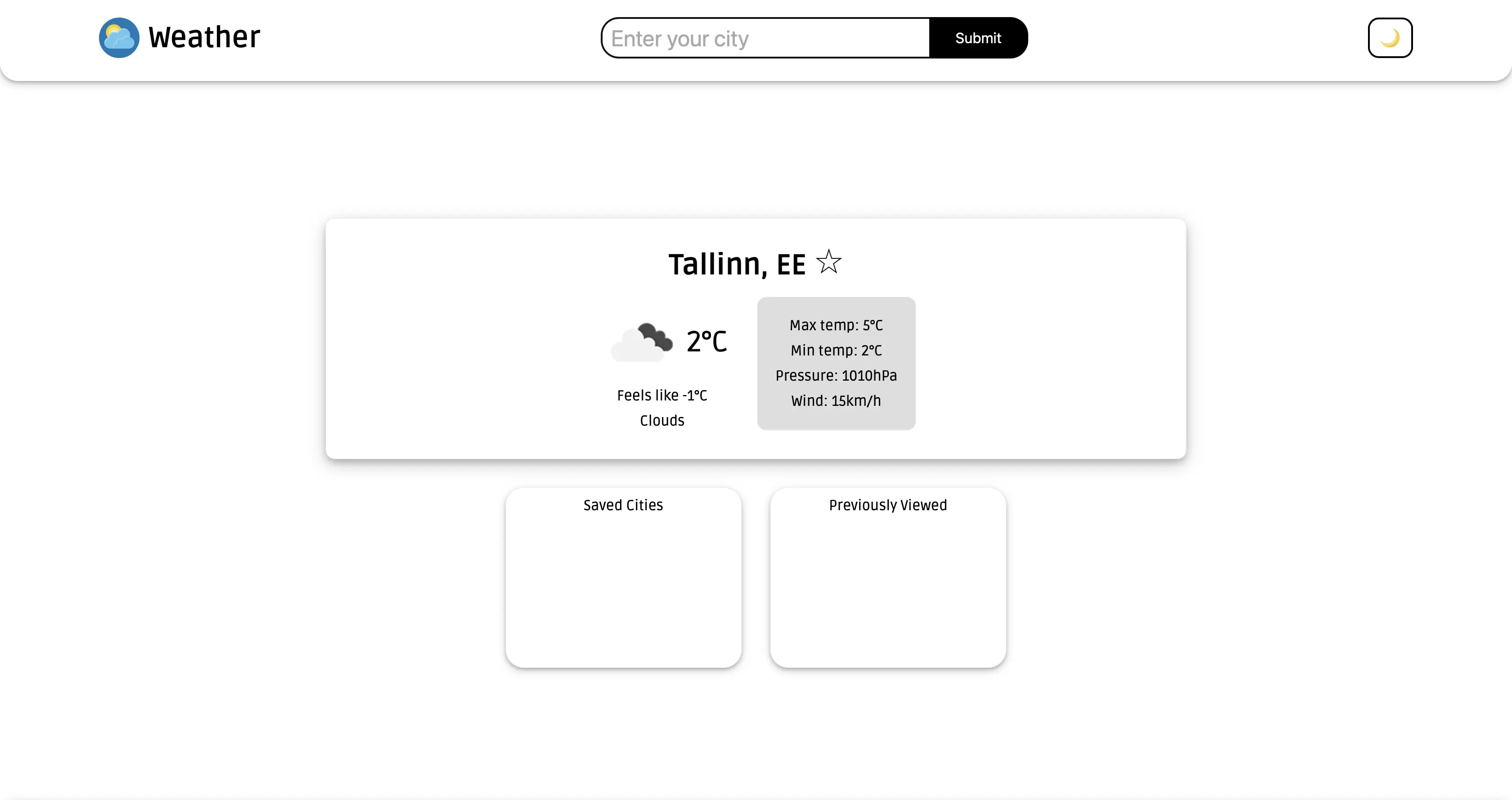Click the Tallinn, EE city heading
This screenshot has height=800, width=1512.
pyautogui.click(x=737, y=264)
